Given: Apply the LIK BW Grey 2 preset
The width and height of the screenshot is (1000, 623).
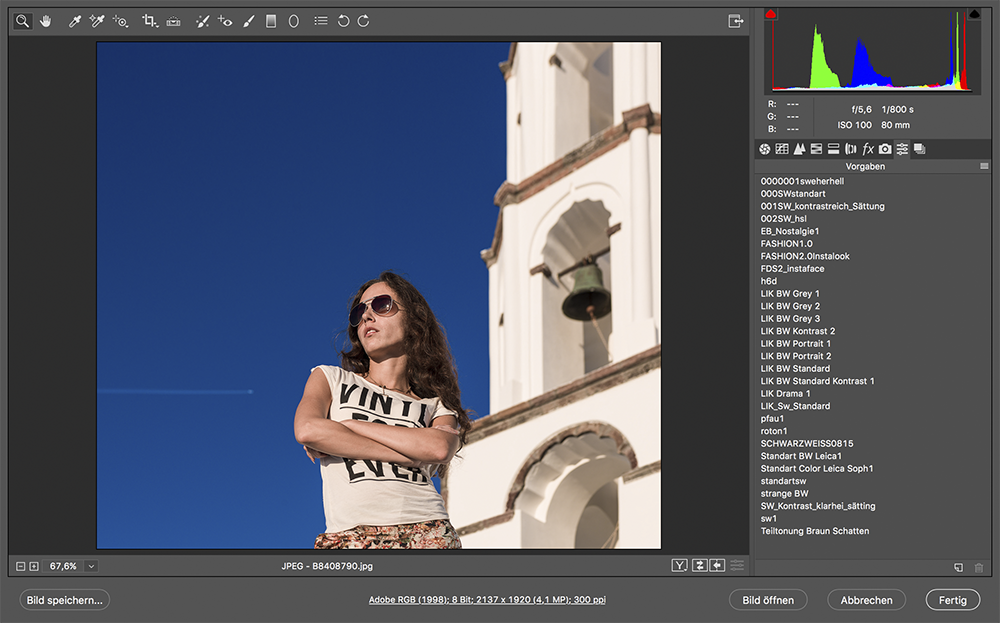Looking at the screenshot, I should click(790, 306).
